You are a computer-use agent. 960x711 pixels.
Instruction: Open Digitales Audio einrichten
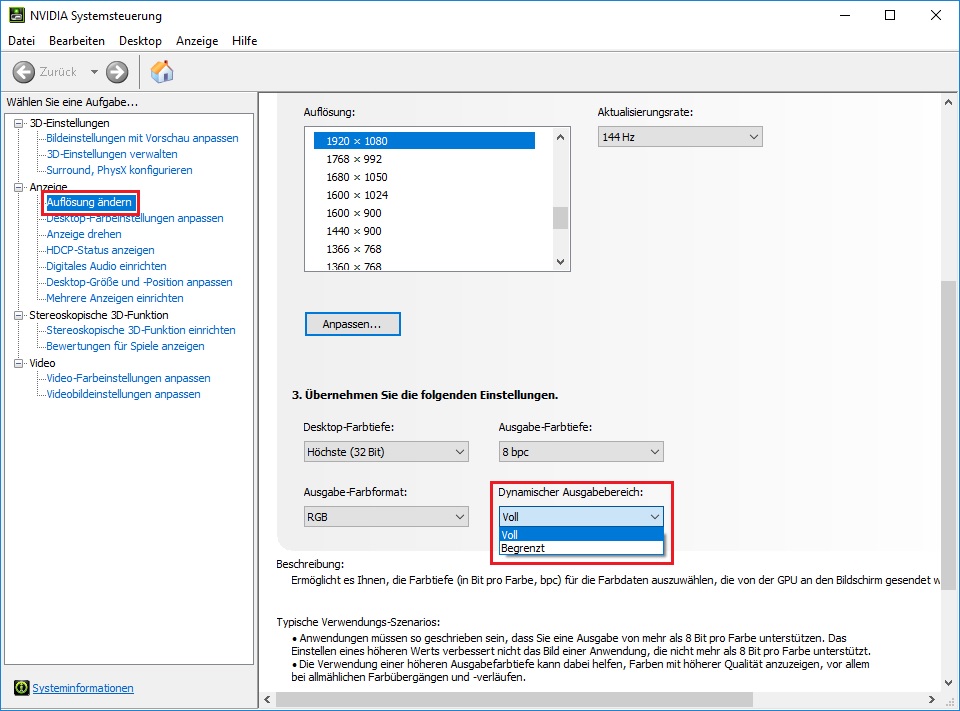click(x=107, y=266)
